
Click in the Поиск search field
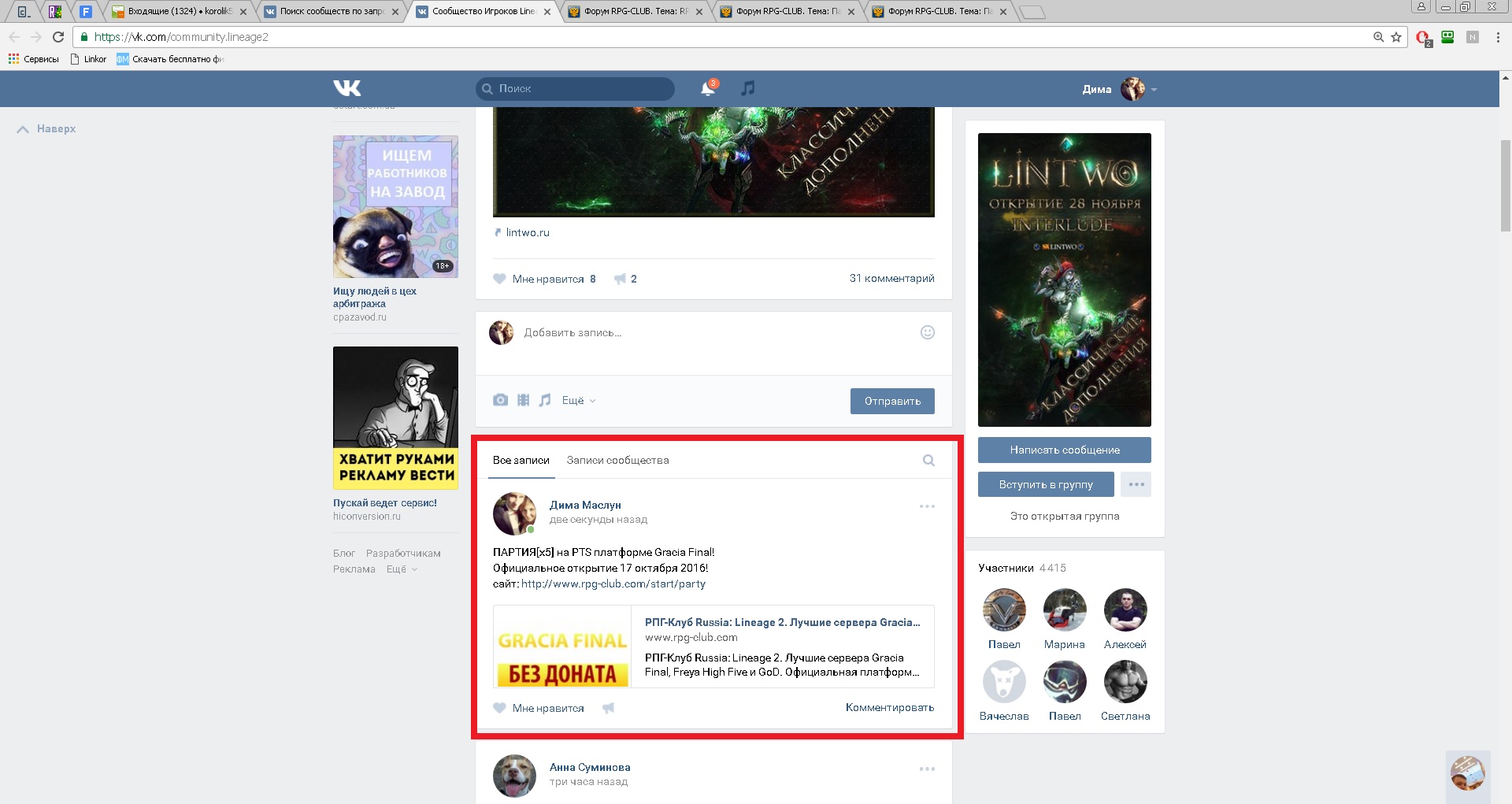pyautogui.click(x=575, y=88)
